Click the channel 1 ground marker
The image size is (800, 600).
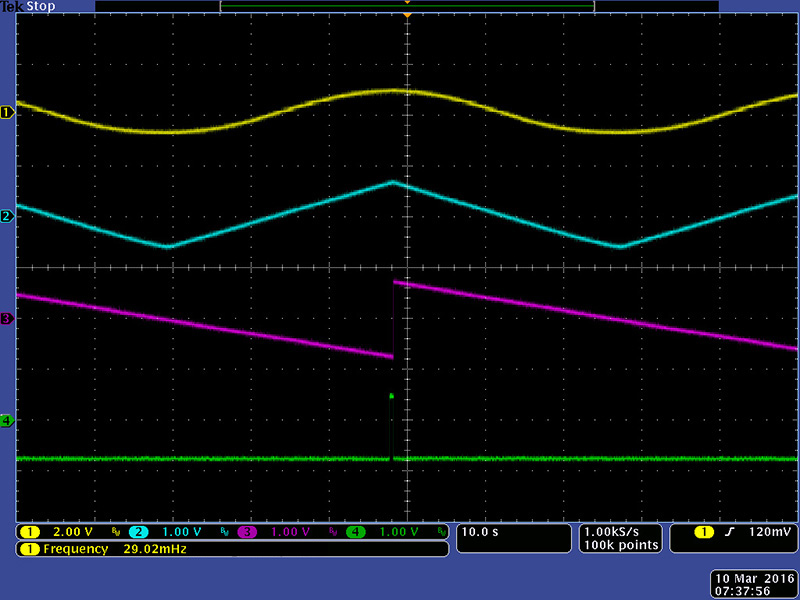point(7,112)
